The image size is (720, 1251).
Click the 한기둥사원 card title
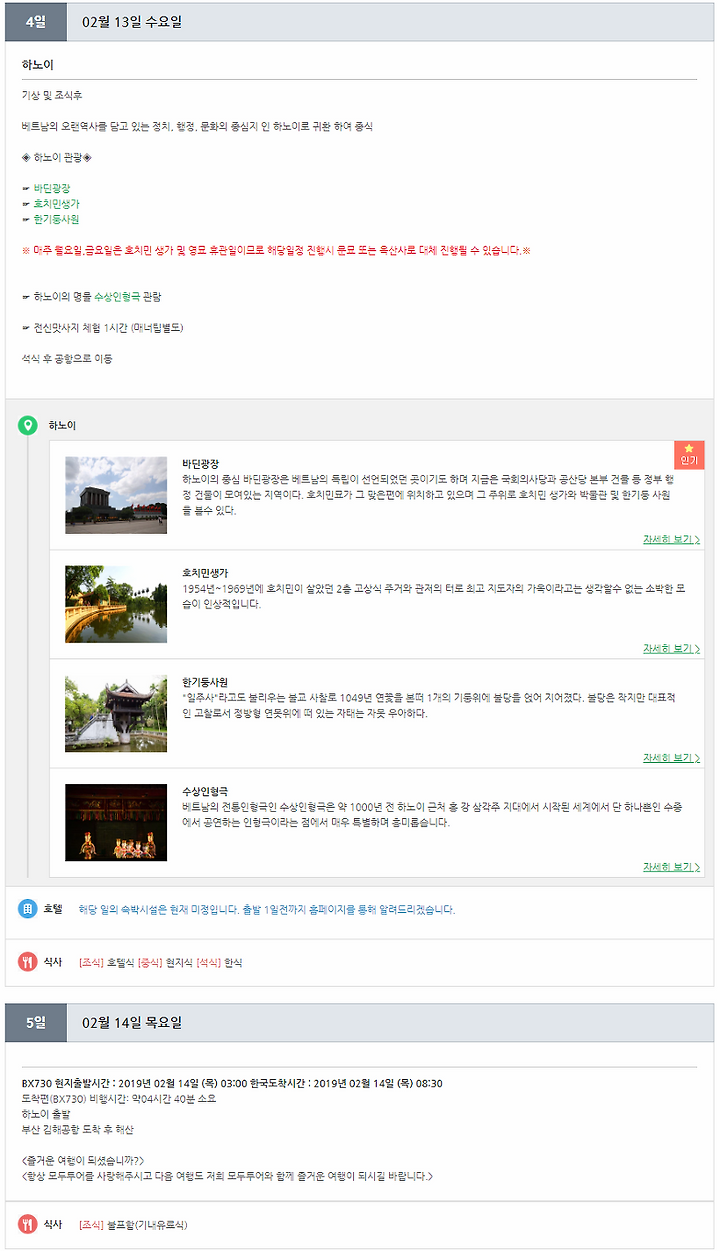point(205,682)
